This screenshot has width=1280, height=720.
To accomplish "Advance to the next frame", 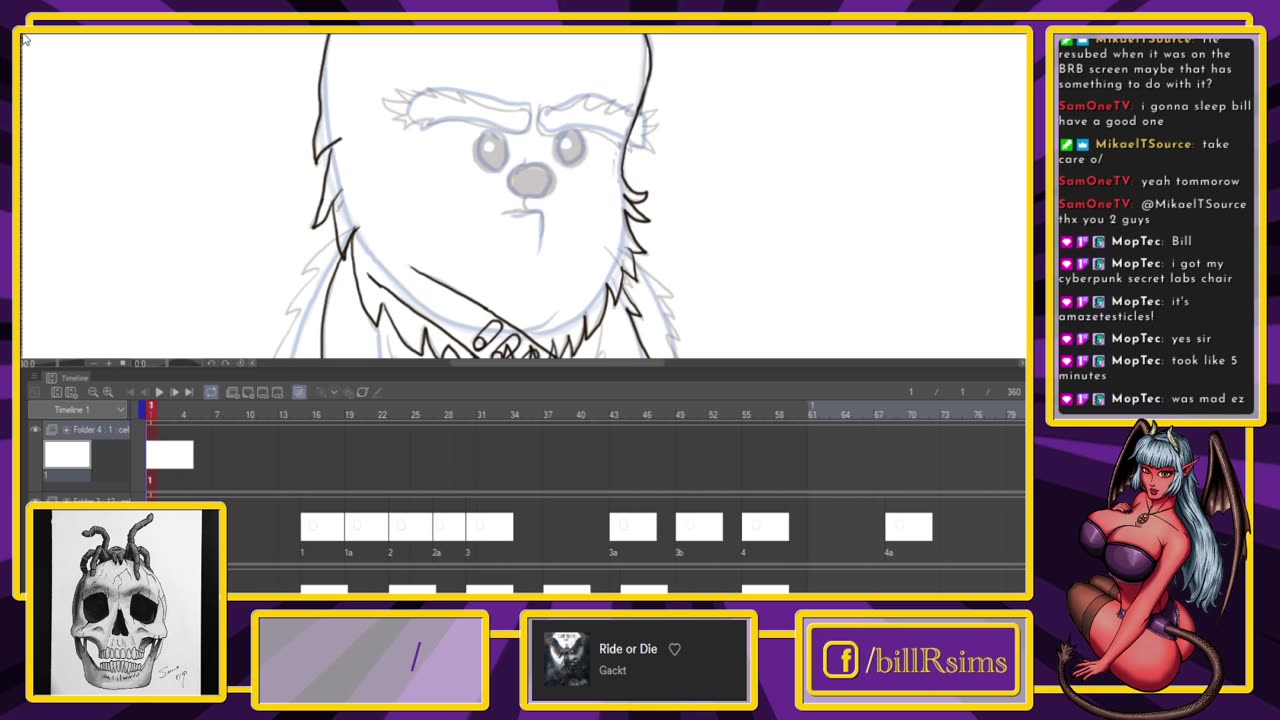I will tap(174, 392).
